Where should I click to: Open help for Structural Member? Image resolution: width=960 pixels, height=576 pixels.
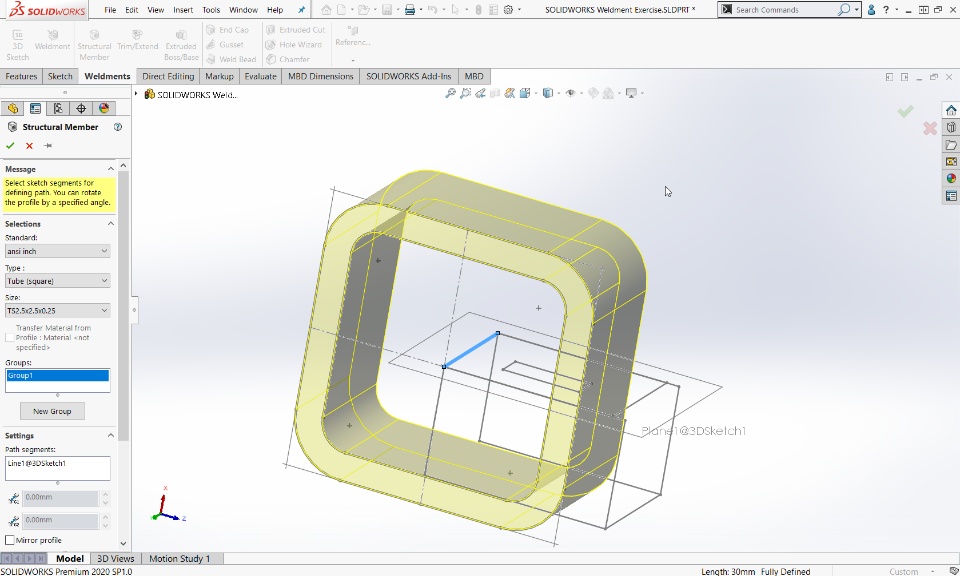[118, 127]
